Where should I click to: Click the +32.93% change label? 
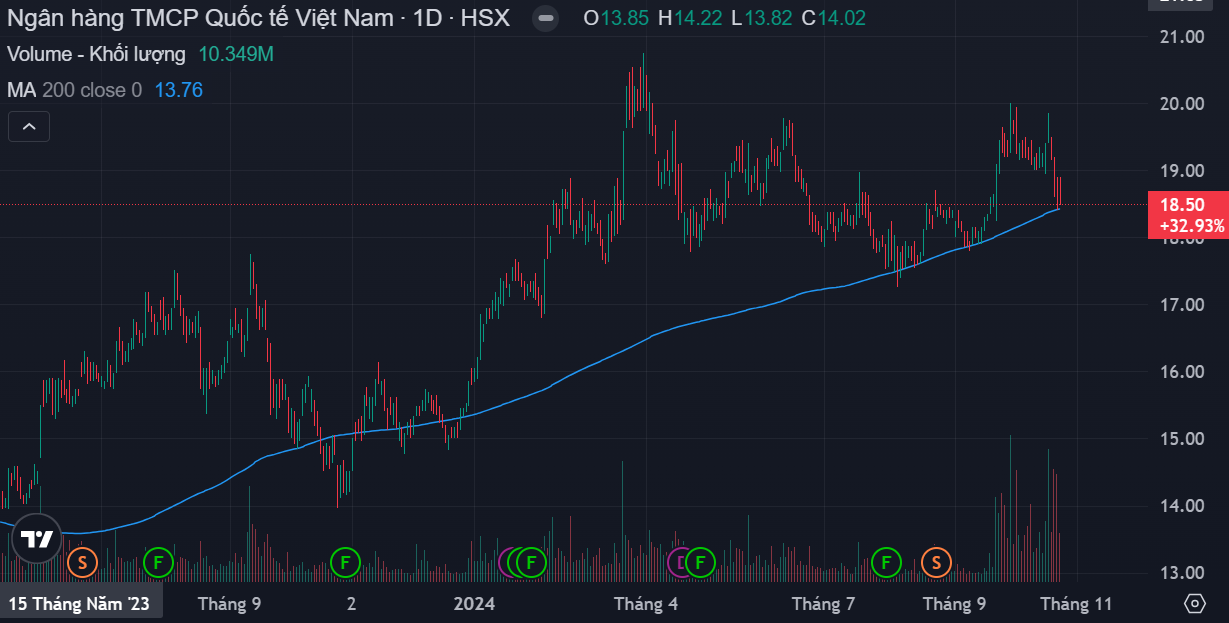click(x=1192, y=226)
